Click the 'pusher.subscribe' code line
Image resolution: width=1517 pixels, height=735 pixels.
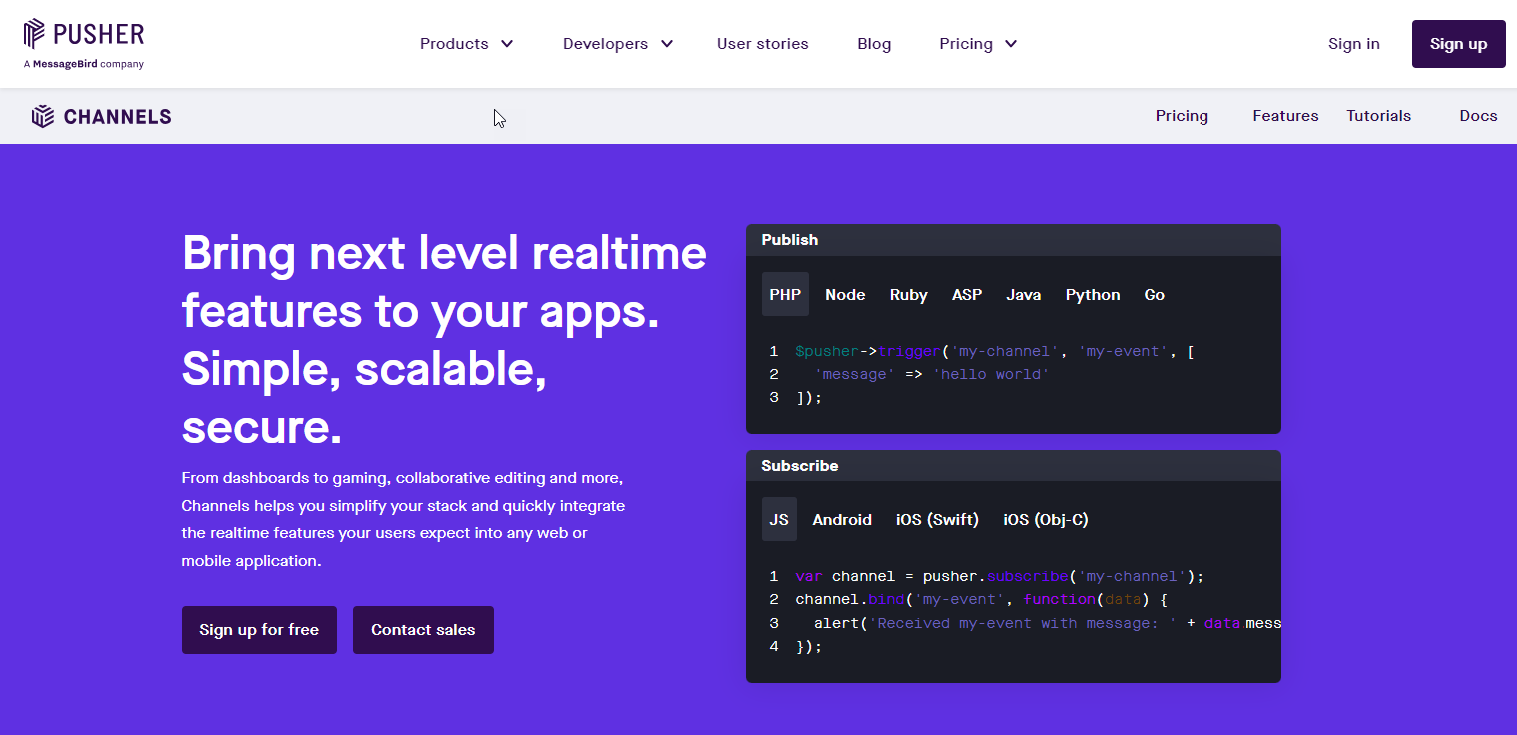(x=1000, y=577)
